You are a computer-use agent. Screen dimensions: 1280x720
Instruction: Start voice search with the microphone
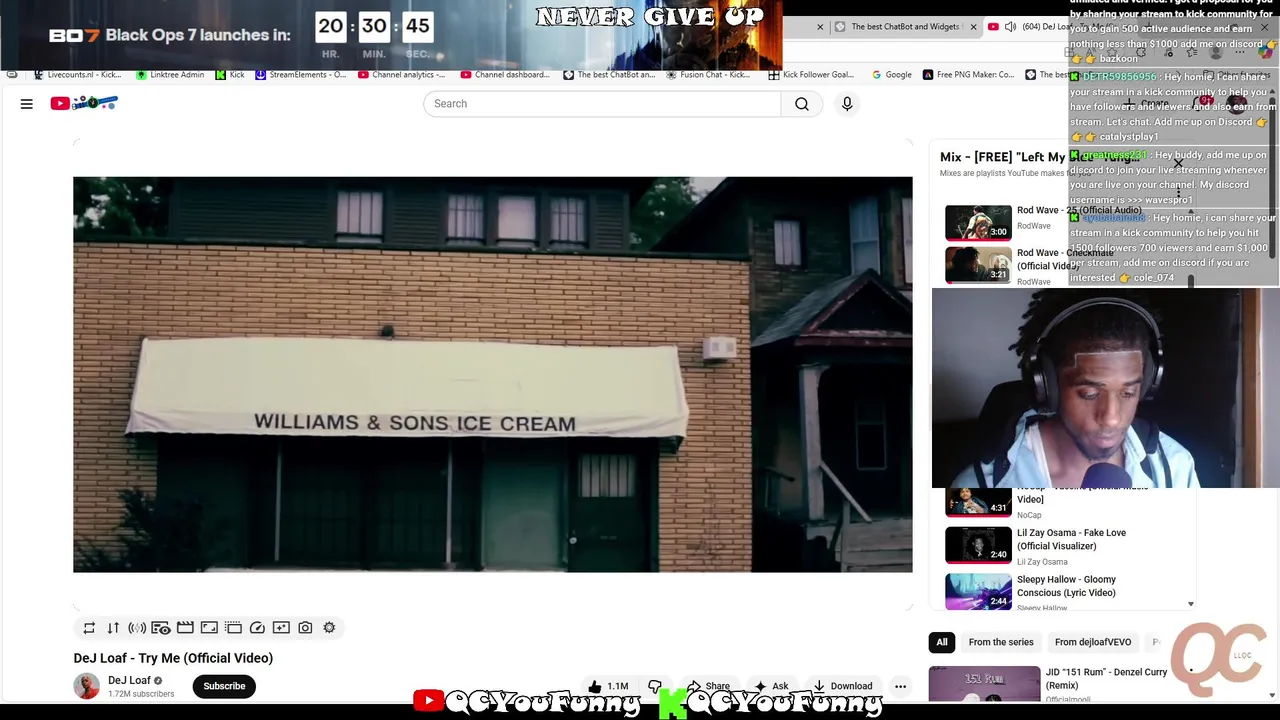coord(847,104)
